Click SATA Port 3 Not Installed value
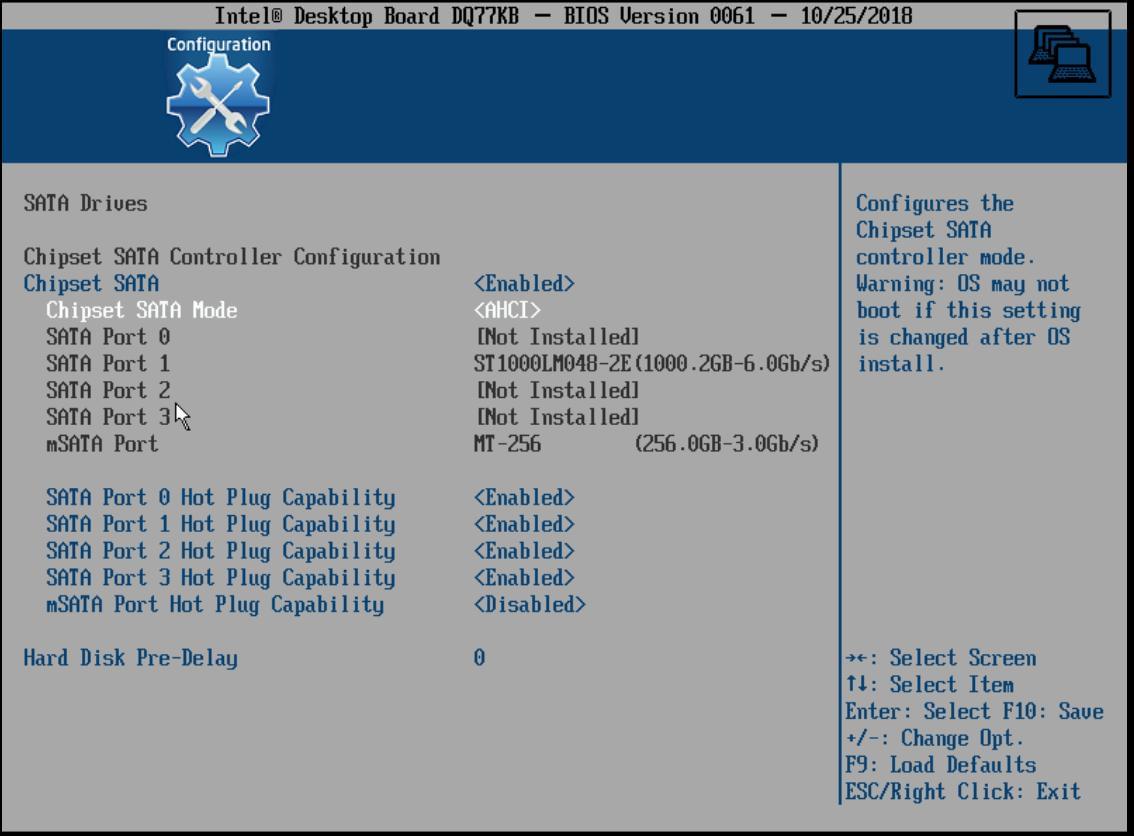 [558, 417]
